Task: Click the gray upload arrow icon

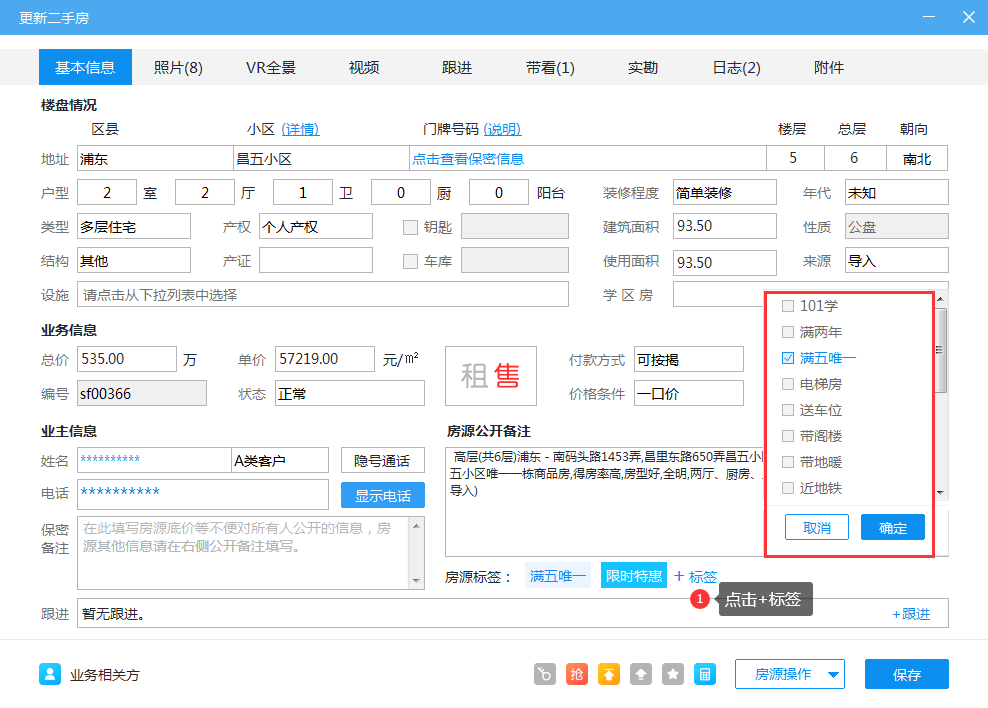Action: click(x=641, y=674)
